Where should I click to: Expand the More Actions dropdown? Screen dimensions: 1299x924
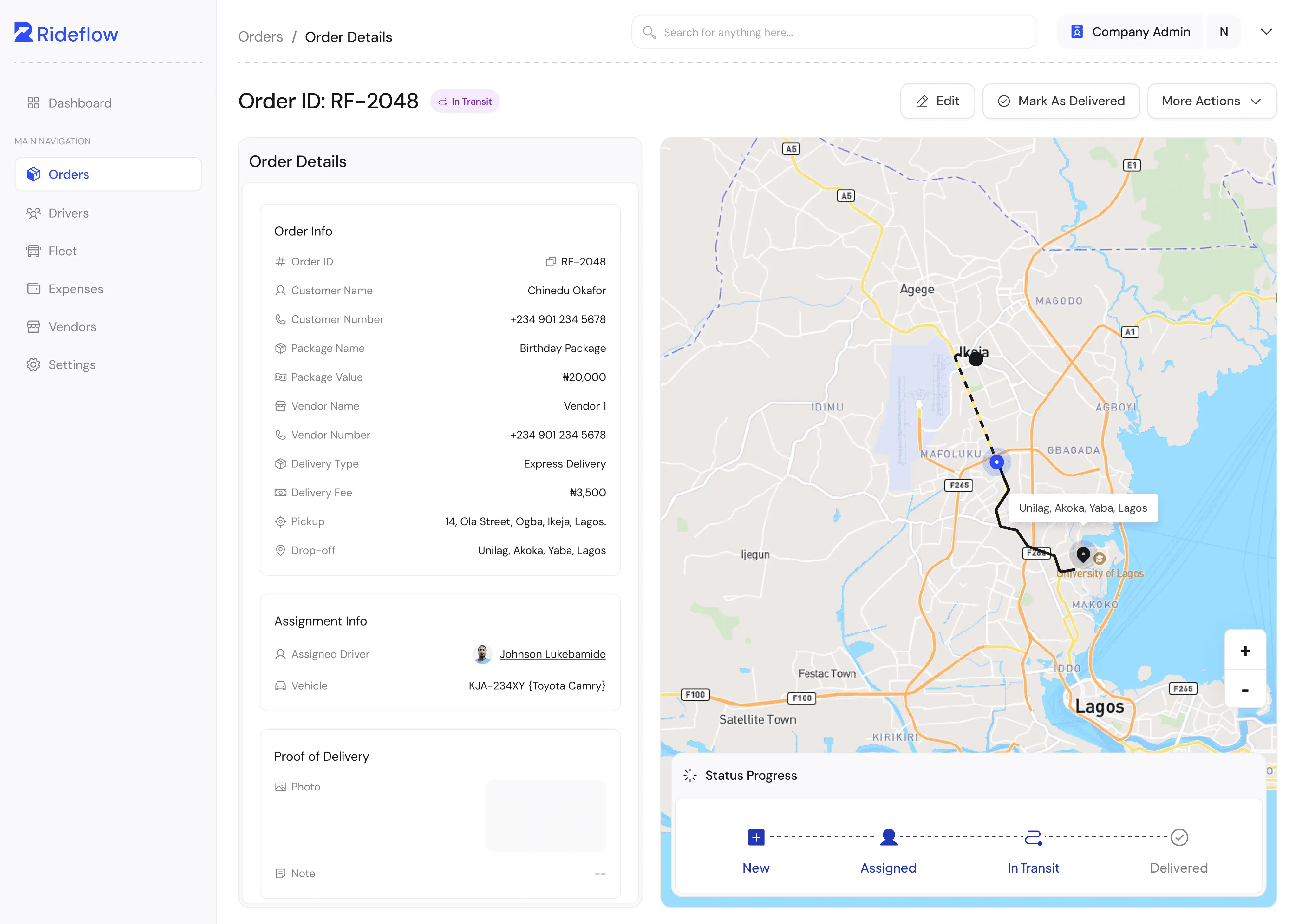point(1212,101)
